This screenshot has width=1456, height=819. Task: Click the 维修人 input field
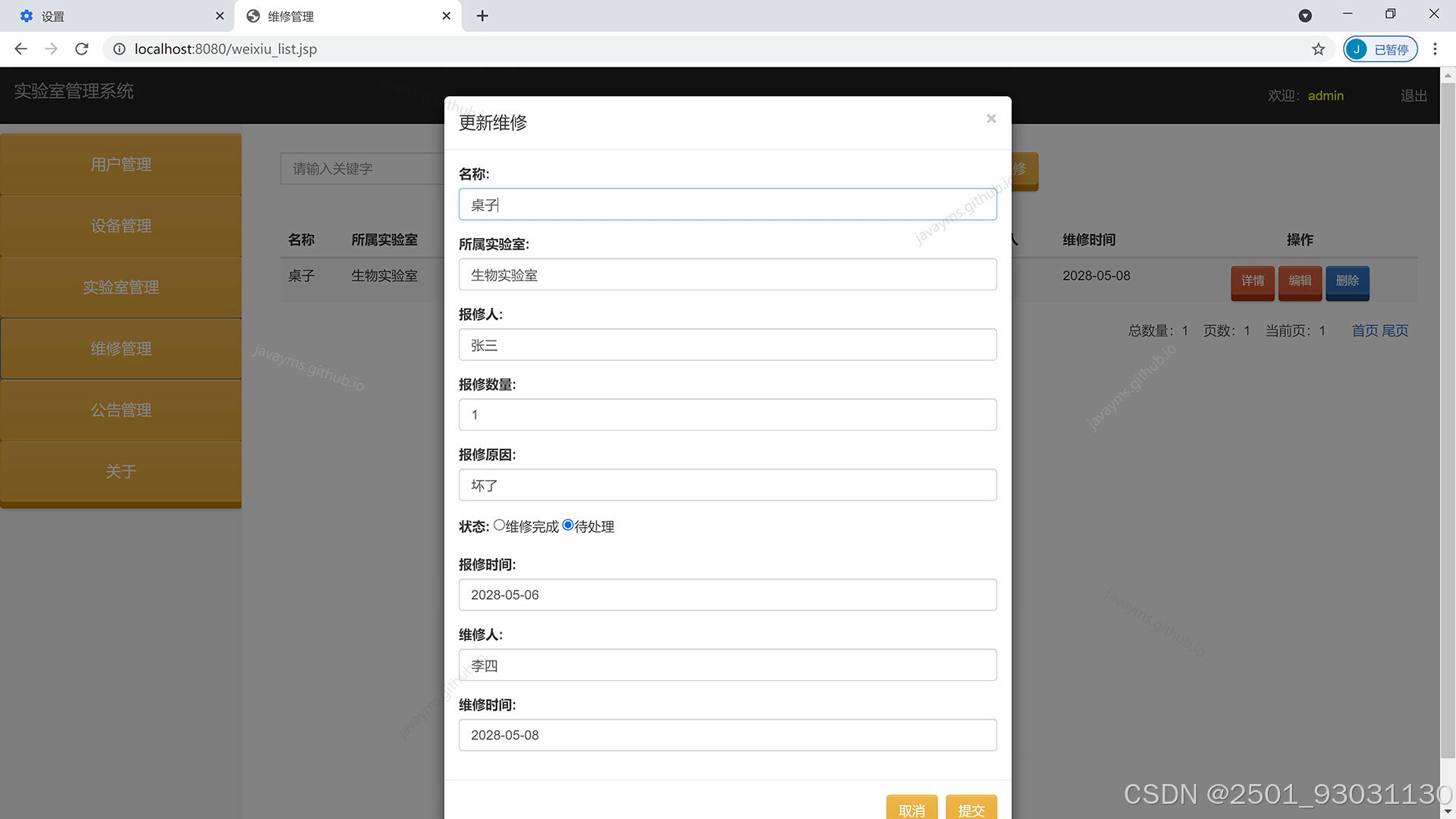727,665
